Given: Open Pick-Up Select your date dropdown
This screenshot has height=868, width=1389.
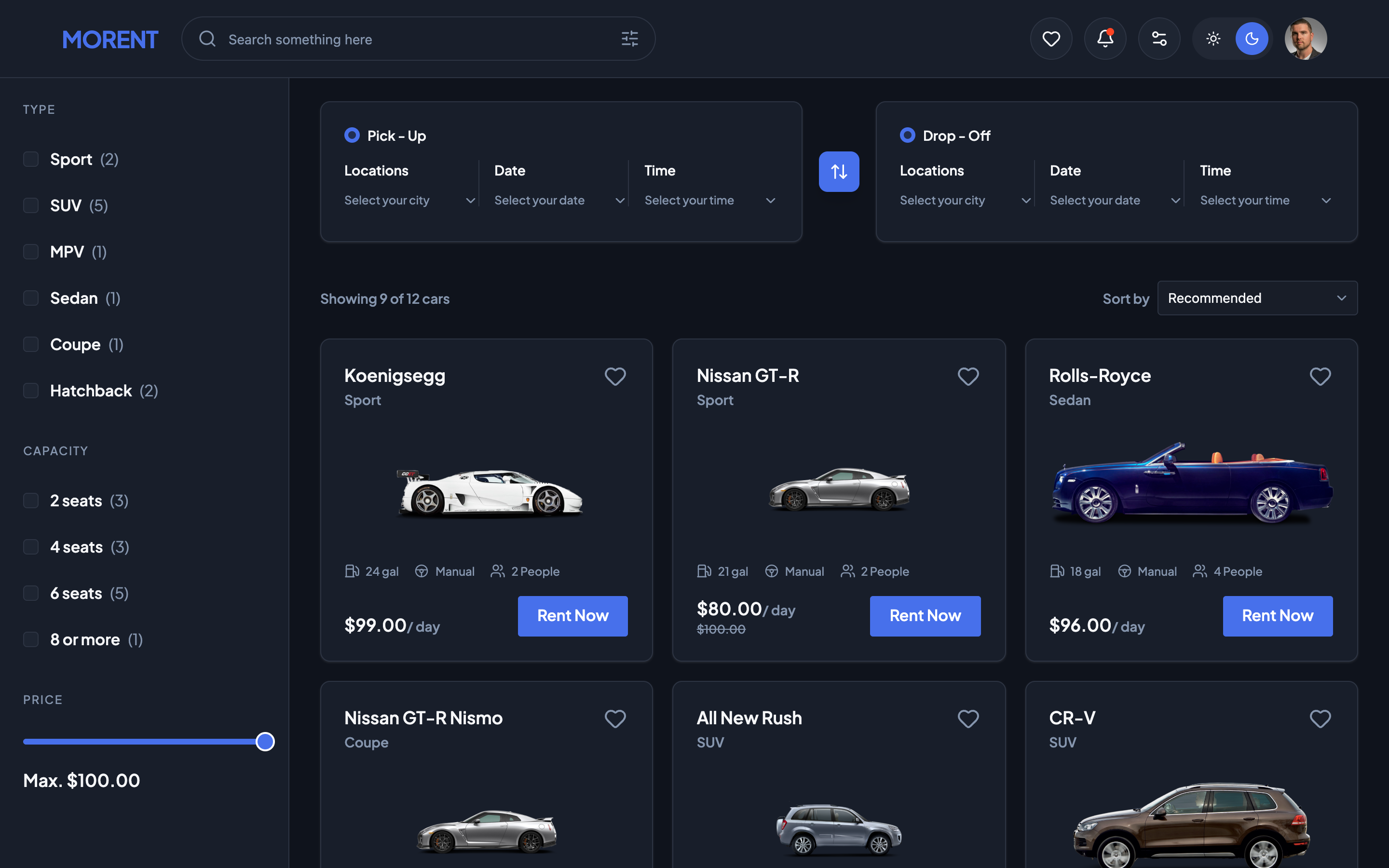Looking at the screenshot, I should (x=559, y=200).
